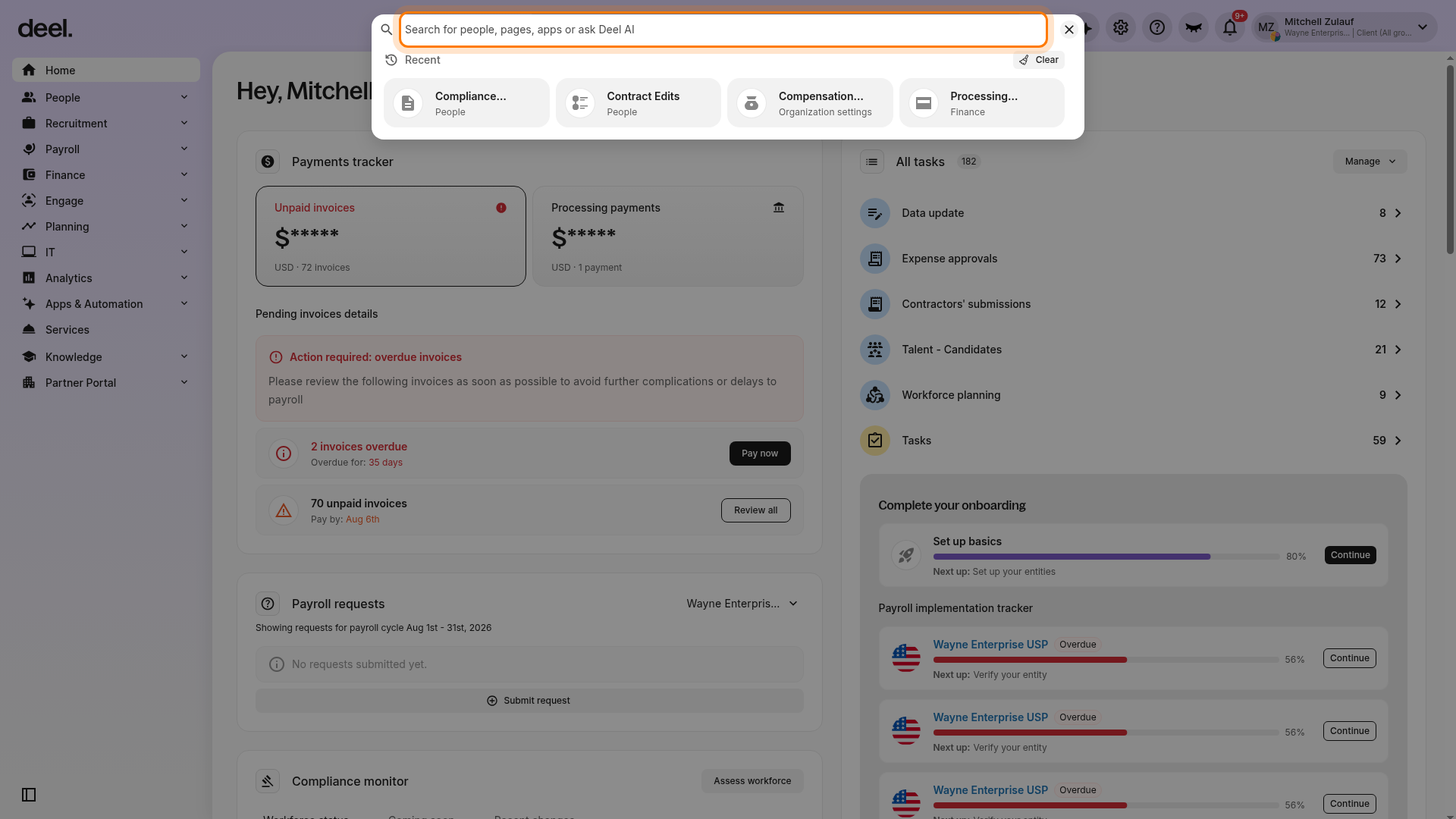Open the settings gear icon

coord(1121,28)
